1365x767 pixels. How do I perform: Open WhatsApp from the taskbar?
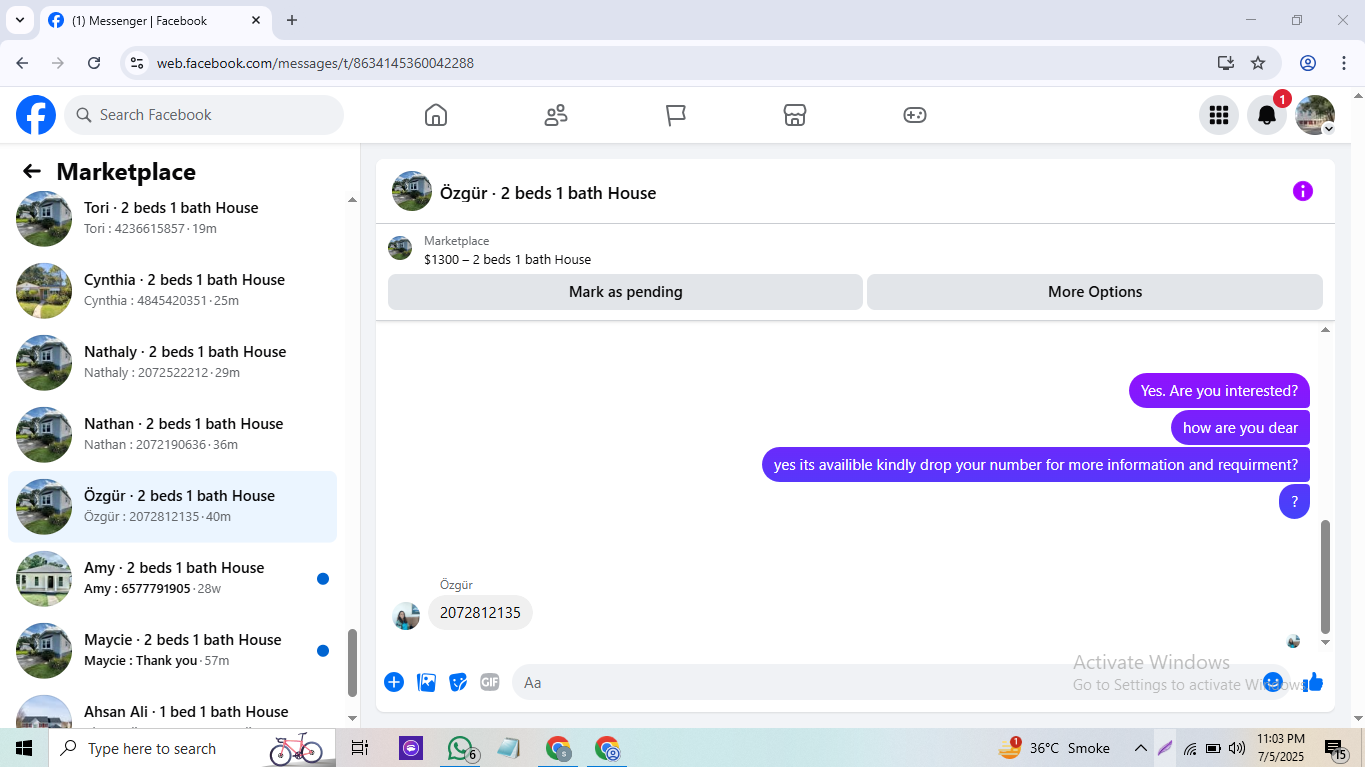tap(461, 748)
